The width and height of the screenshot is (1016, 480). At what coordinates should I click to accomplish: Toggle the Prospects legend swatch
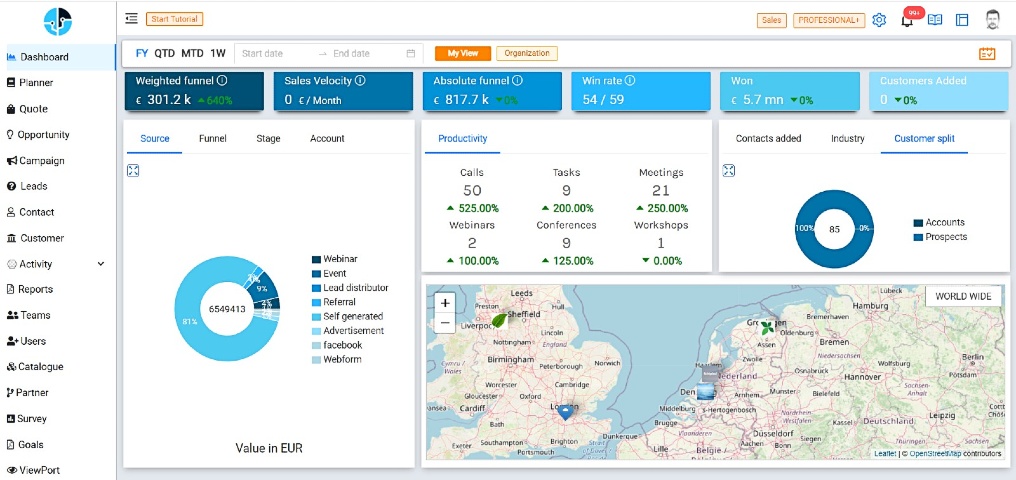[x=918, y=237]
